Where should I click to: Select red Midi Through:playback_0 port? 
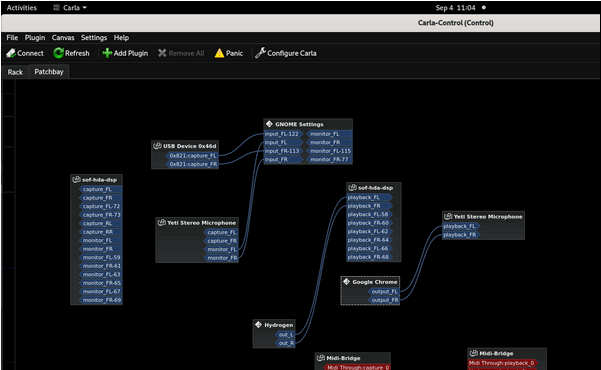coord(503,363)
